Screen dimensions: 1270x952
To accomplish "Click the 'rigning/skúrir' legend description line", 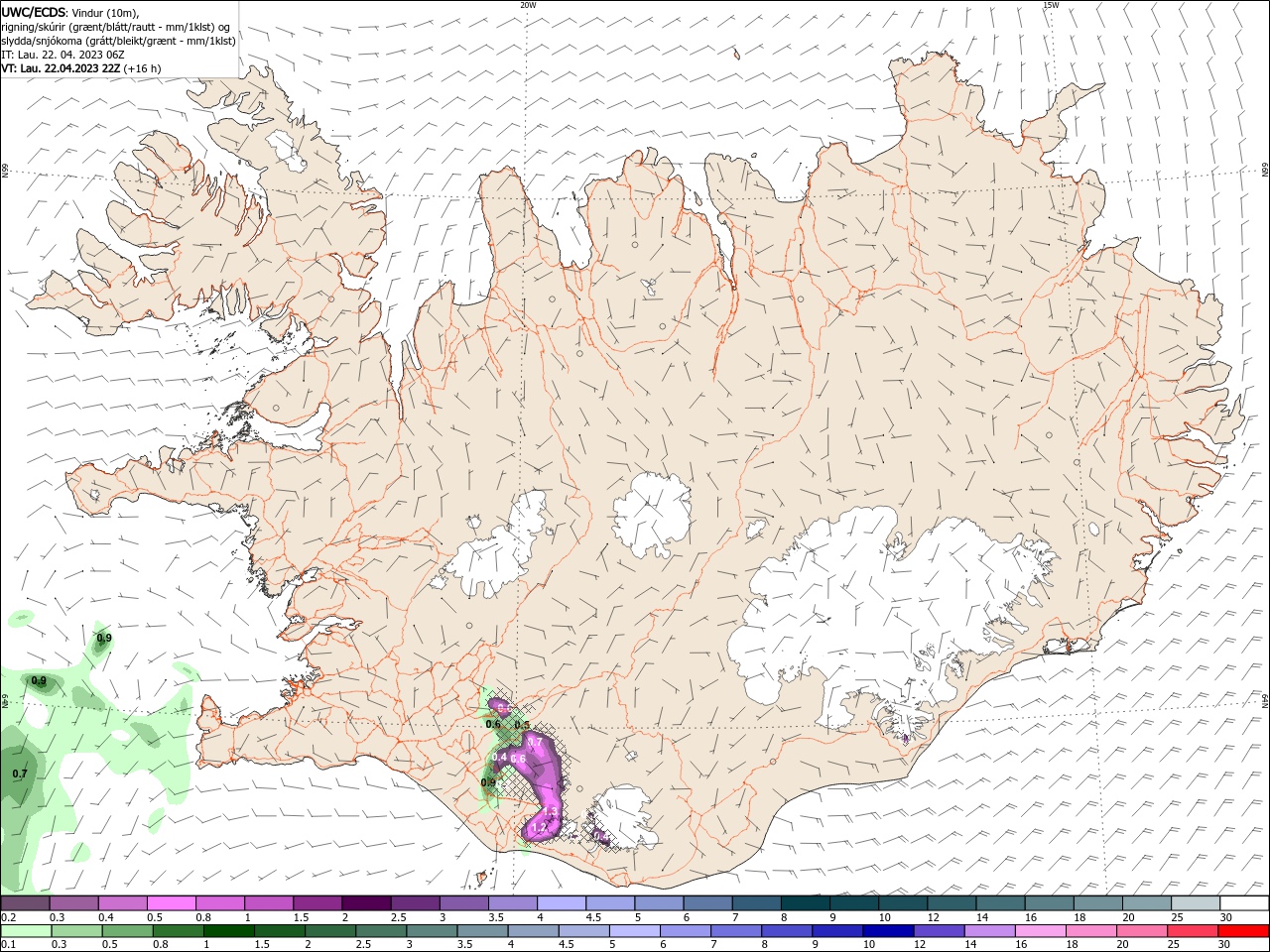I will click(116, 27).
